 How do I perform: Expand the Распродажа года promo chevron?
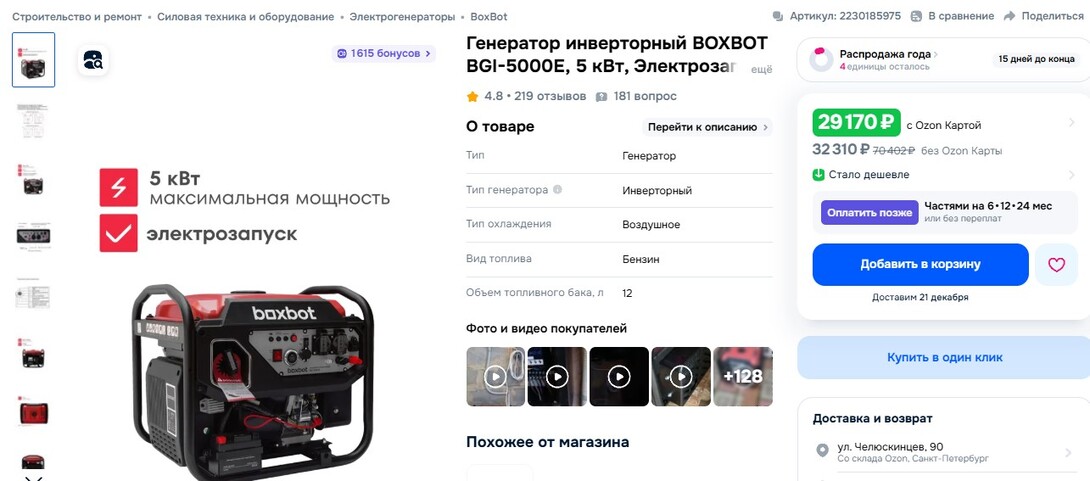click(x=936, y=54)
